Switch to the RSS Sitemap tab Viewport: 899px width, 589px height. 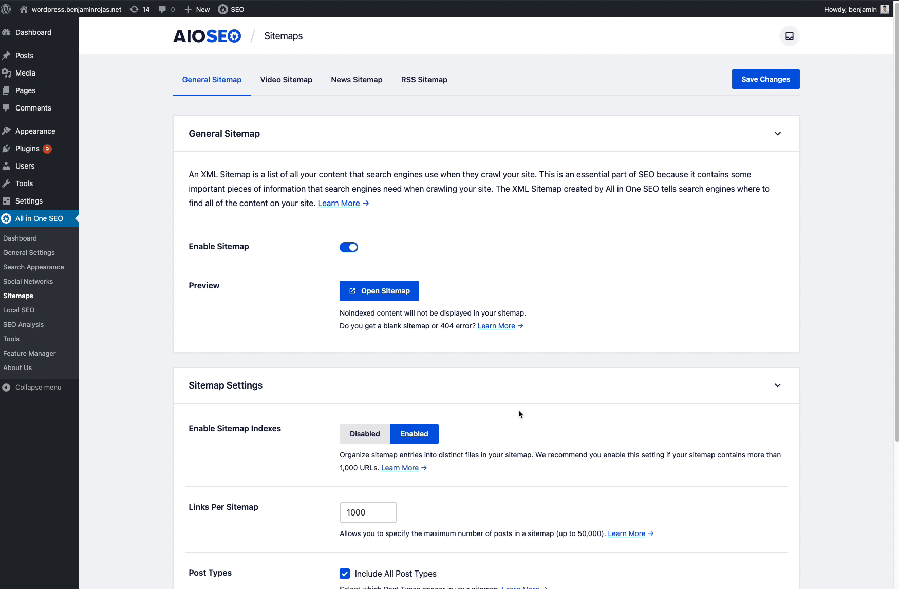(x=424, y=80)
